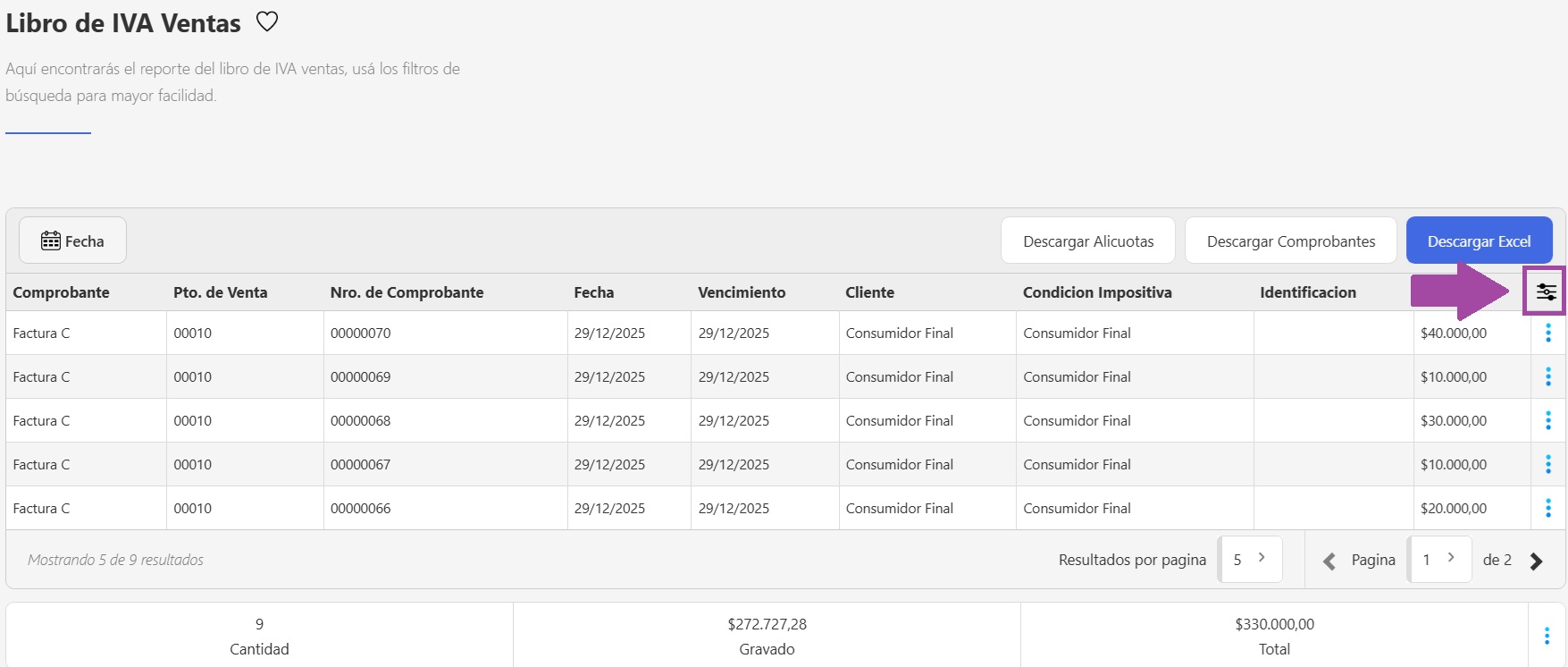Click the Vencimiento column header
This screenshot has width=1568, height=667.
pyautogui.click(x=742, y=292)
